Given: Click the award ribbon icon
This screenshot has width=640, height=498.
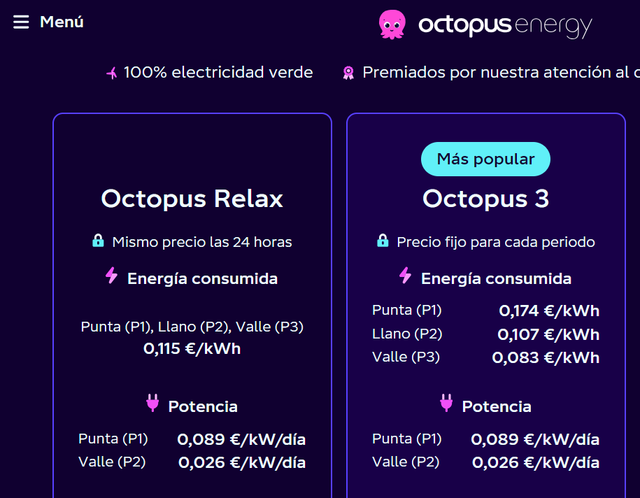Looking at the screenshot, I should coord(348,73).
